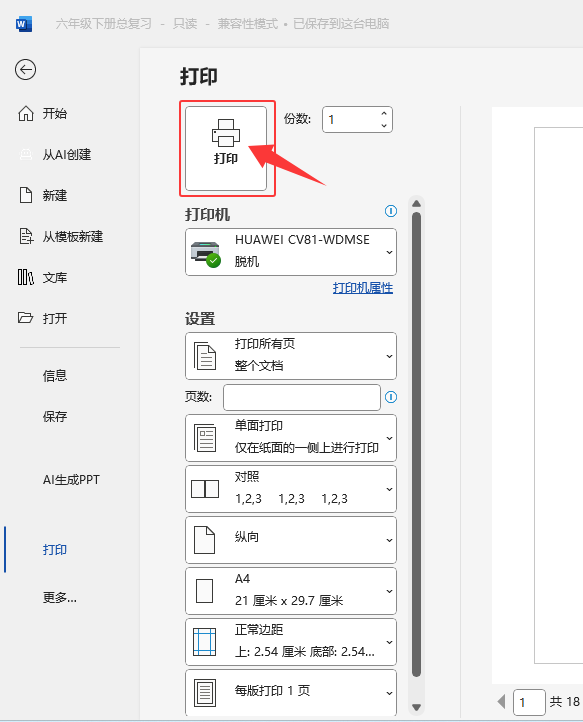583x722 pixels.
Task: Expand 单面打印 sides dropdown
Action: pyautogui.click(x=291, y=438)
